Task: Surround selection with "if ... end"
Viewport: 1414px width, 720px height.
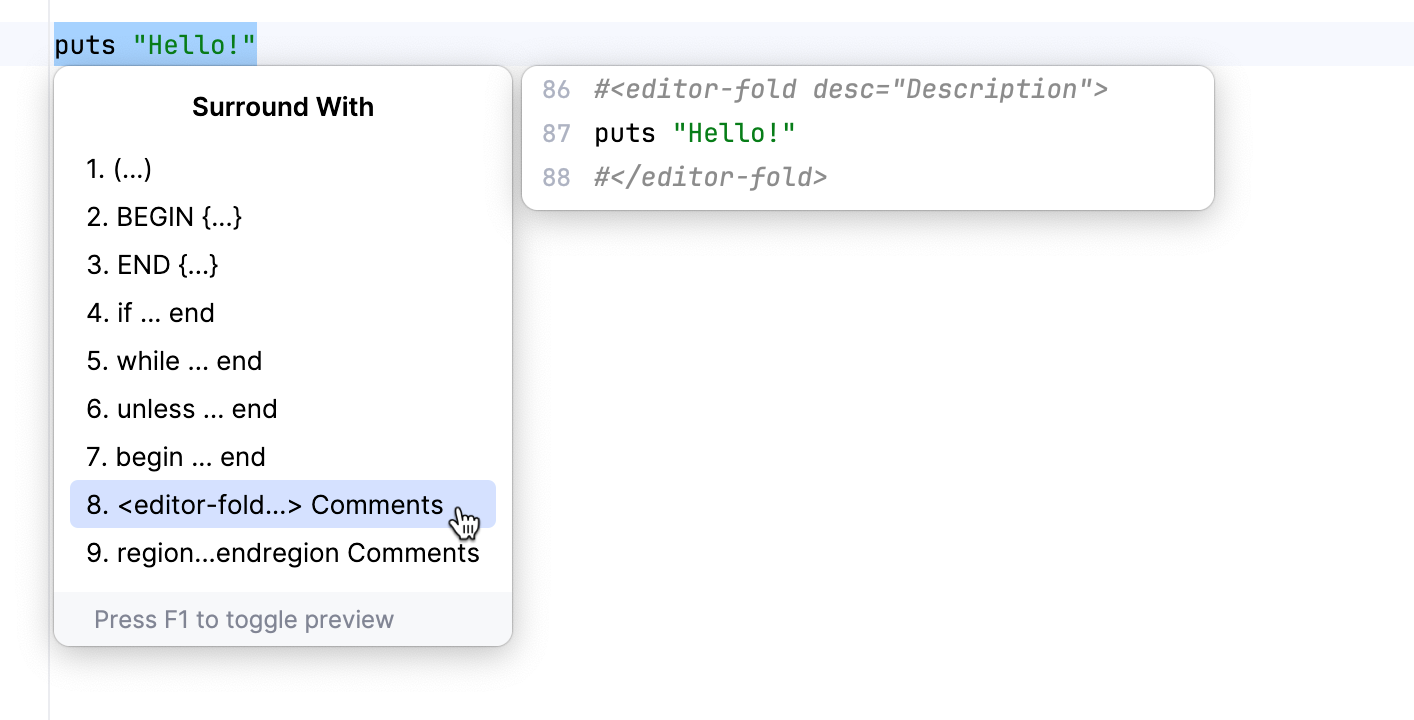Action: click(151, 313)
